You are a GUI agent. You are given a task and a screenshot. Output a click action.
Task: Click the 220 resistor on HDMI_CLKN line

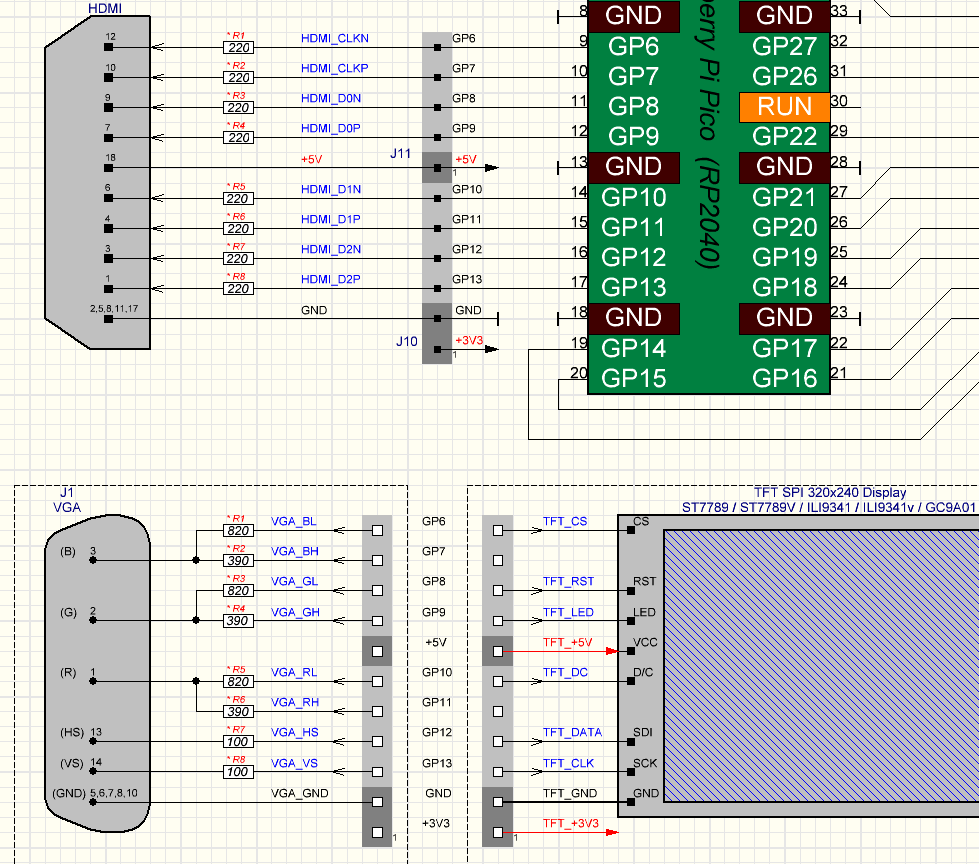(x=238, y=47)
